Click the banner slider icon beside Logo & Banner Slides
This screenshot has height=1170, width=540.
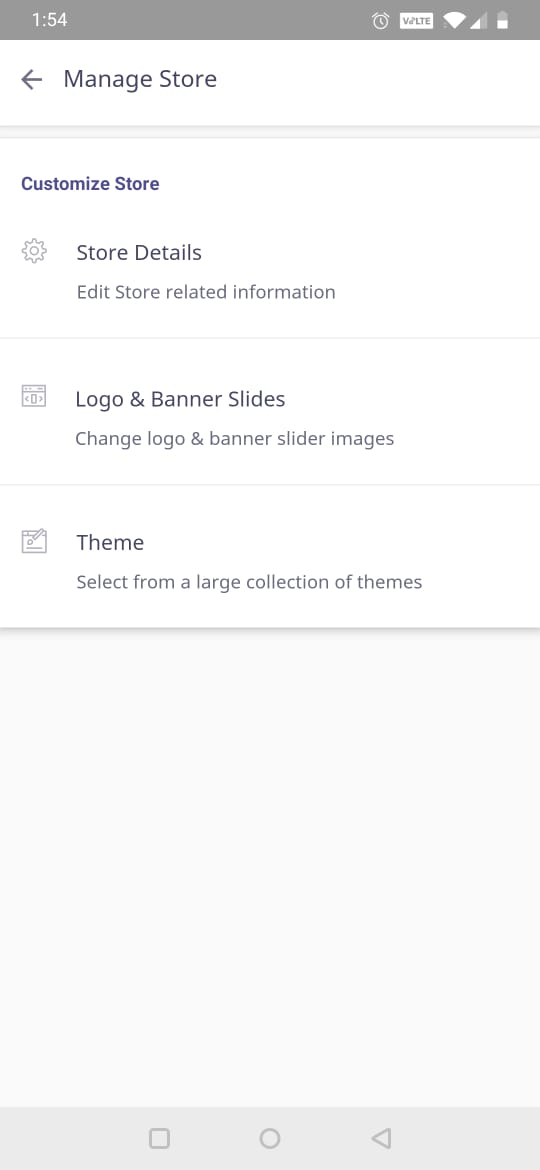pos(34,396)
